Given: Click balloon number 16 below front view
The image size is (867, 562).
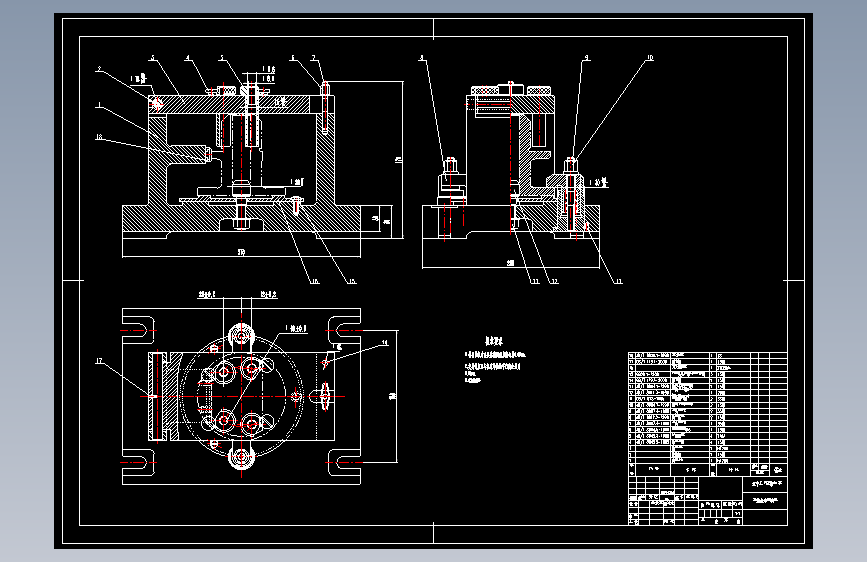Looking at the screenshot, I should pyautogui.click(x=315, y=282).
